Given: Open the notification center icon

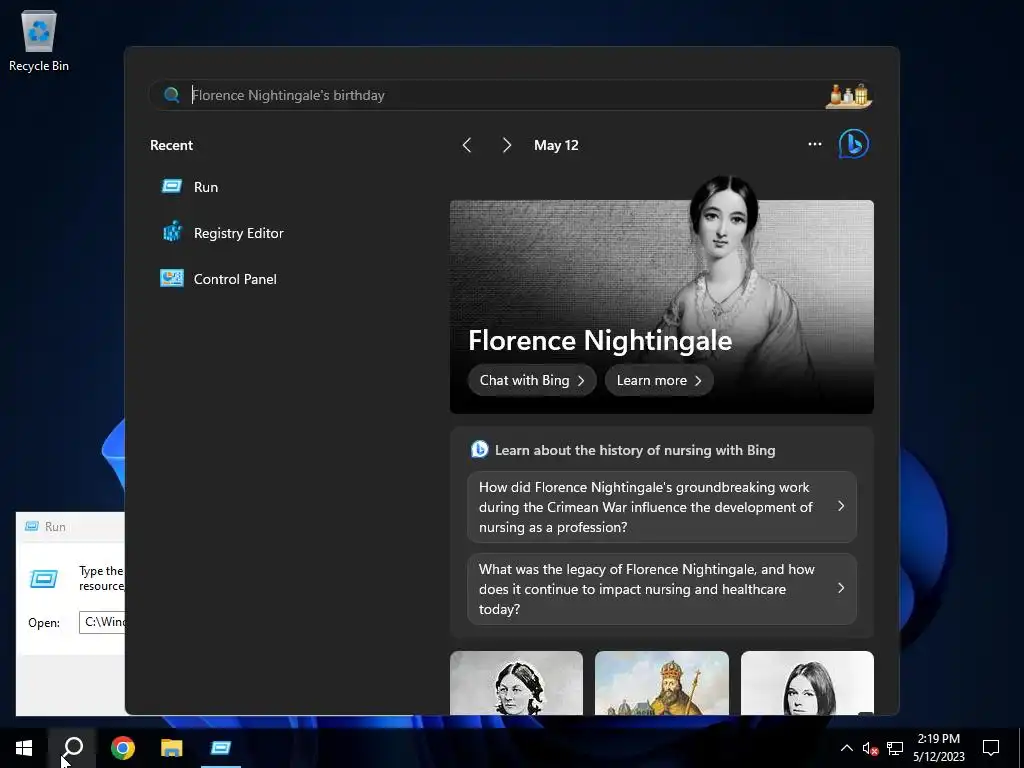Looking at the screenshot, I should pos(991,748).
